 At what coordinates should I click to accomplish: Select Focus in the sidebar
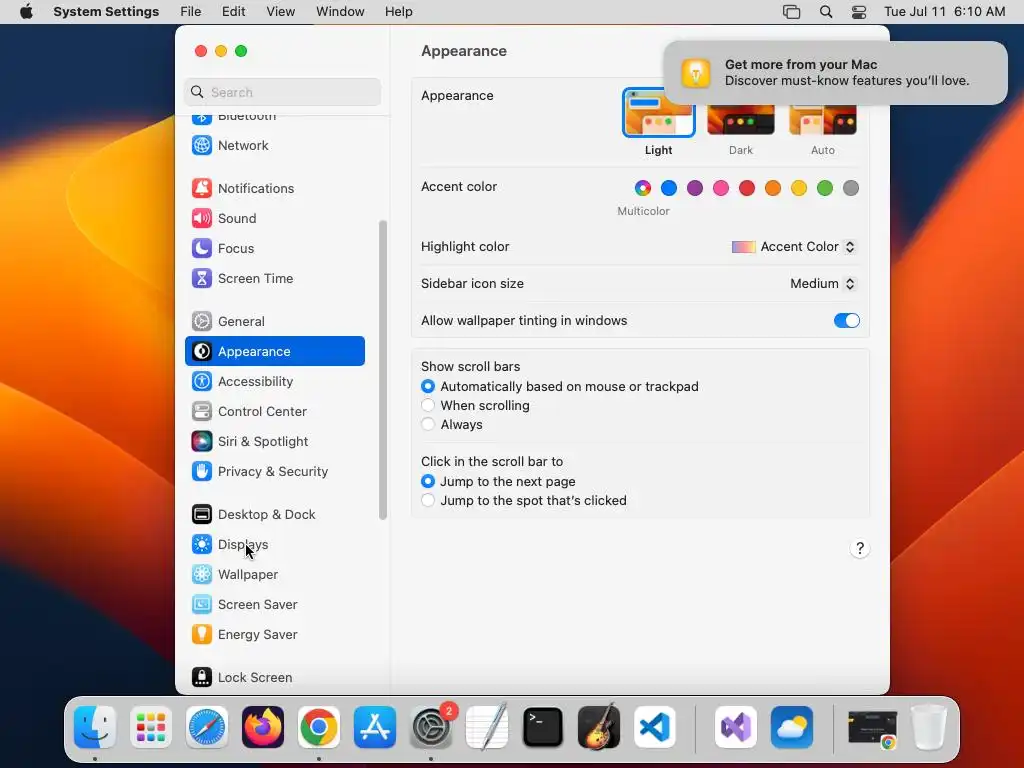(x=275, y=248)
